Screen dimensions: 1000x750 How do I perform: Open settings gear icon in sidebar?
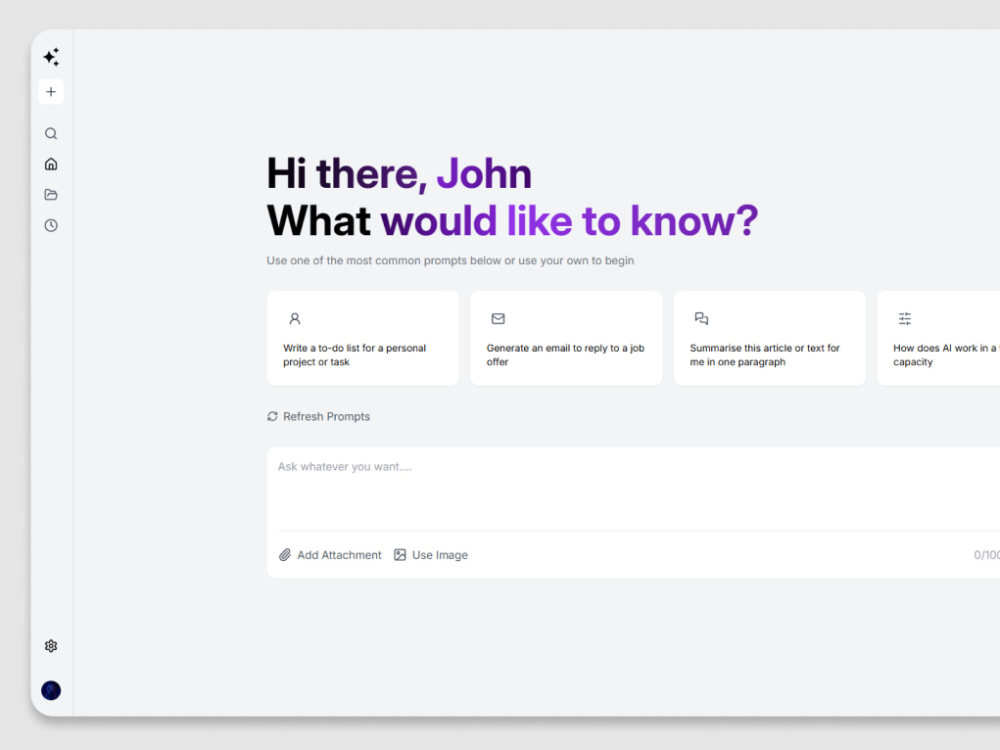(51, 646)
